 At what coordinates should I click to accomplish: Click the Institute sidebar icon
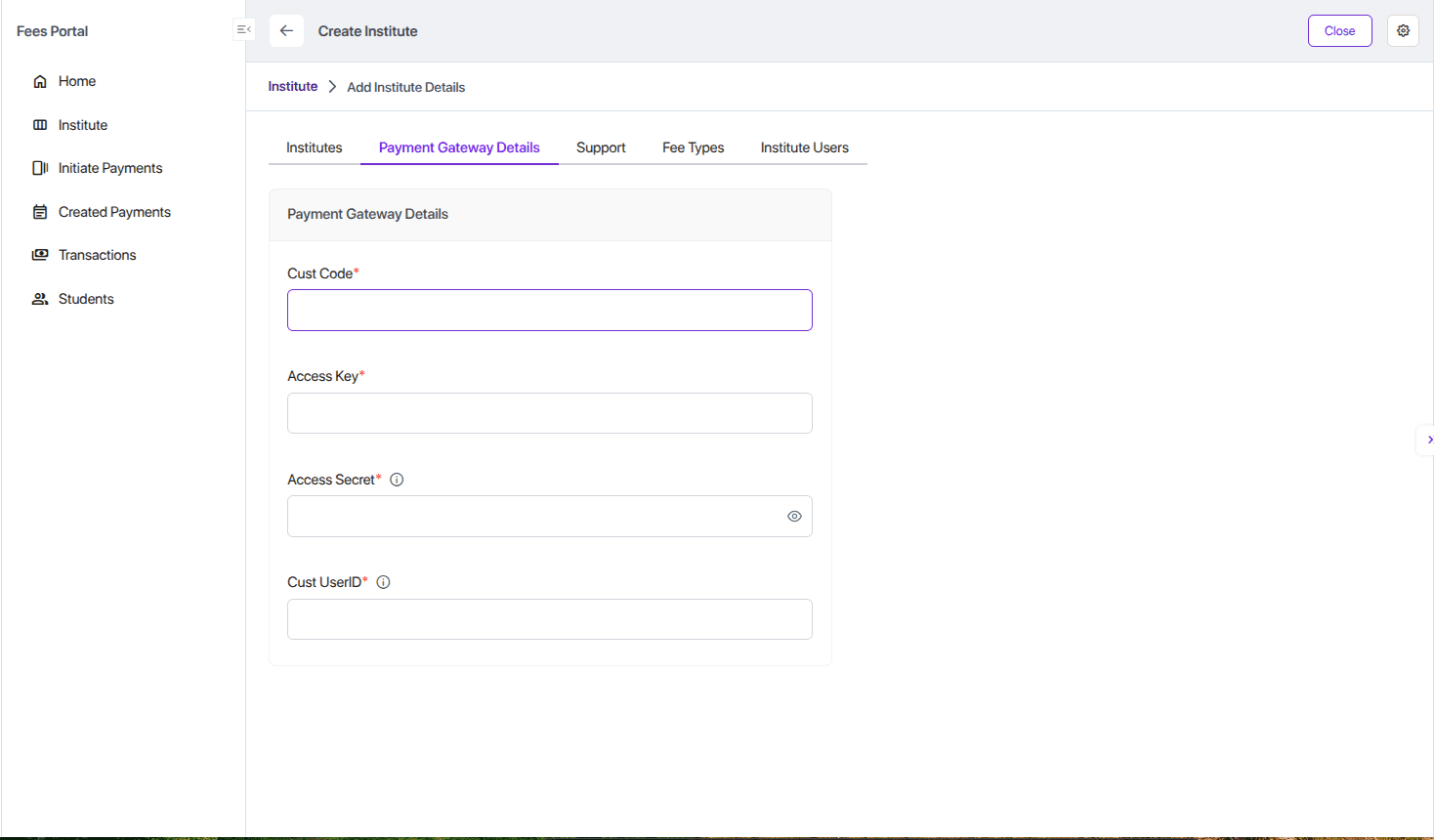[x=40, y=125]
